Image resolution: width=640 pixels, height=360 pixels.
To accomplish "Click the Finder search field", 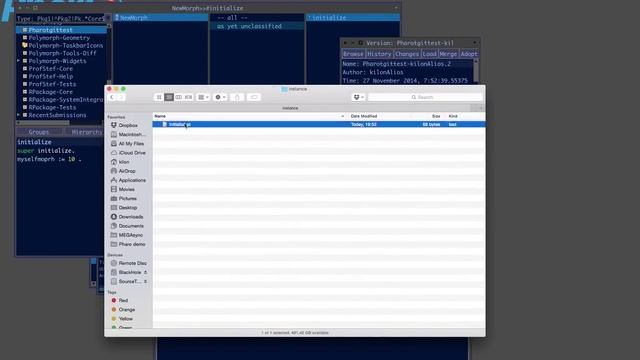I will click(425, 97).
